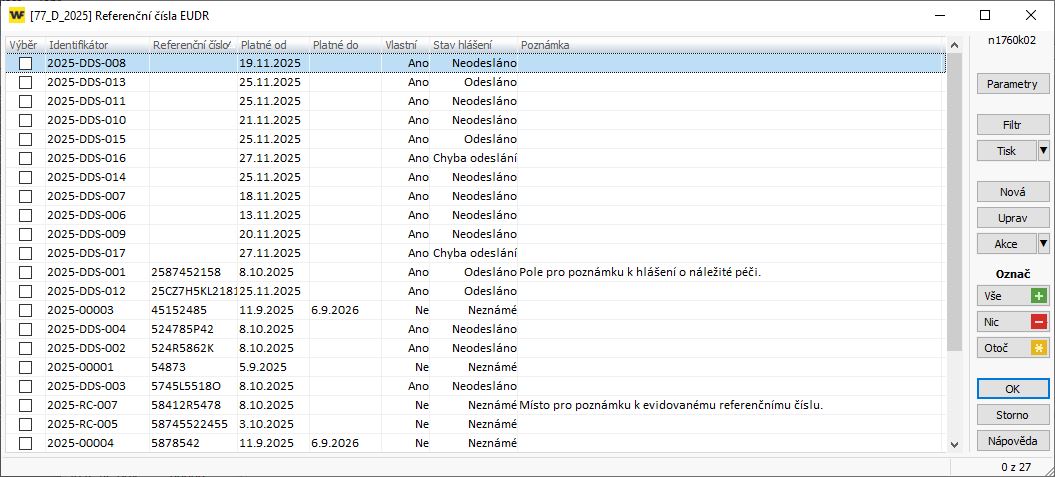Confirm with the OK button
The width and height of the screenshot is (1055, 477).
(x=1012, y=388)
